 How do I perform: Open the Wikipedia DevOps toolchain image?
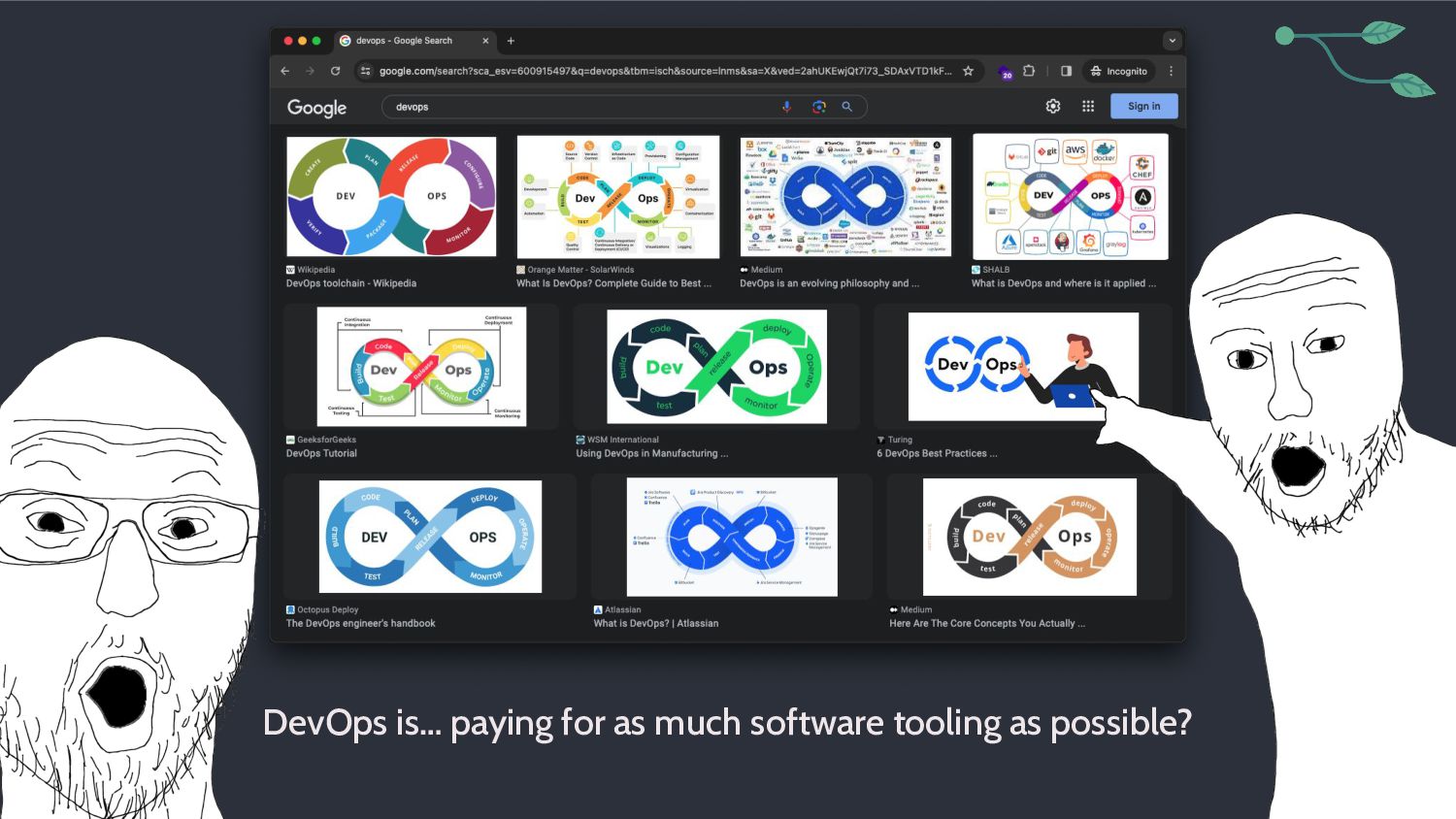pyautogui.click(x=391, y=197)
